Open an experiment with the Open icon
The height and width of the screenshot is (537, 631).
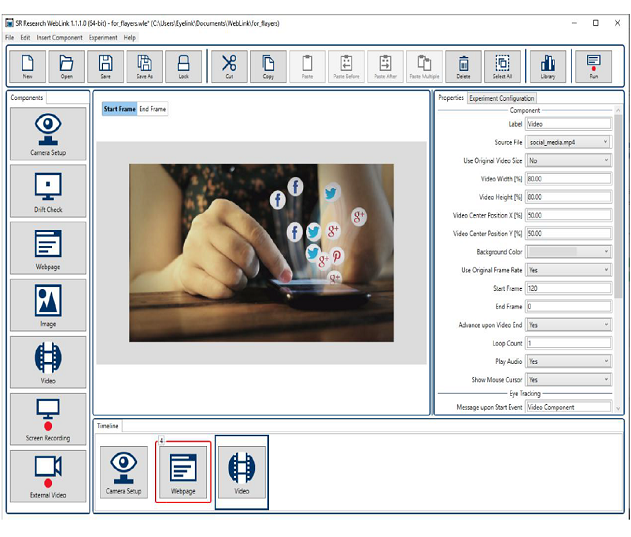67,66
